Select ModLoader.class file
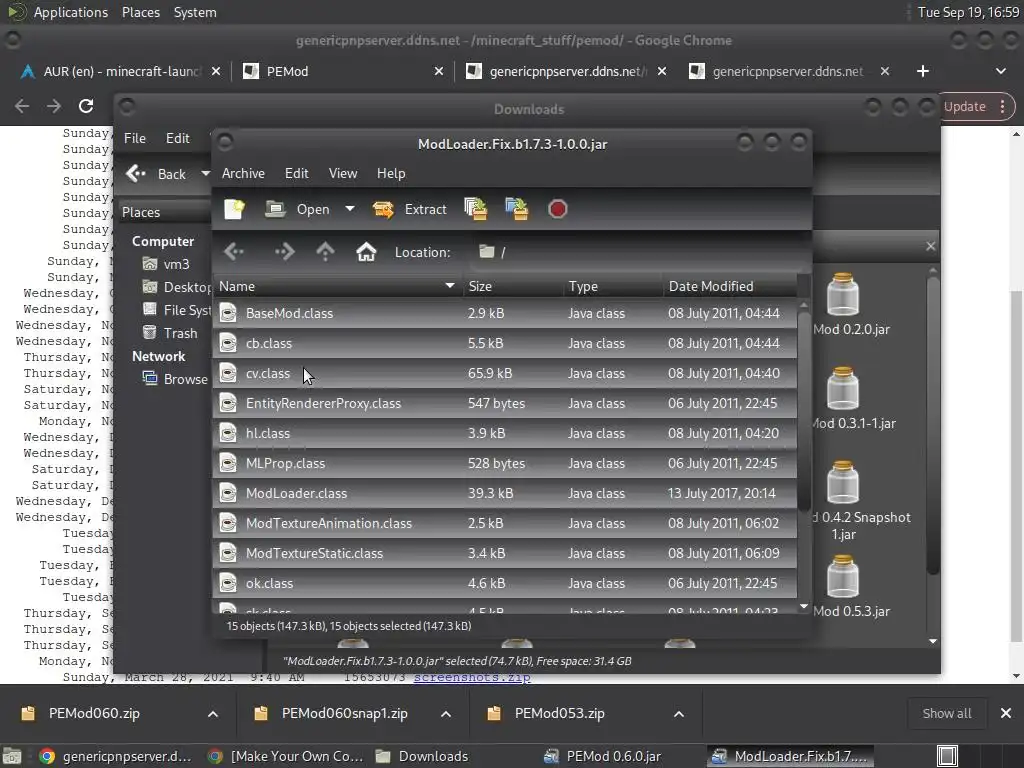Viewport: 1024px width, 768px height. point(505,493)
